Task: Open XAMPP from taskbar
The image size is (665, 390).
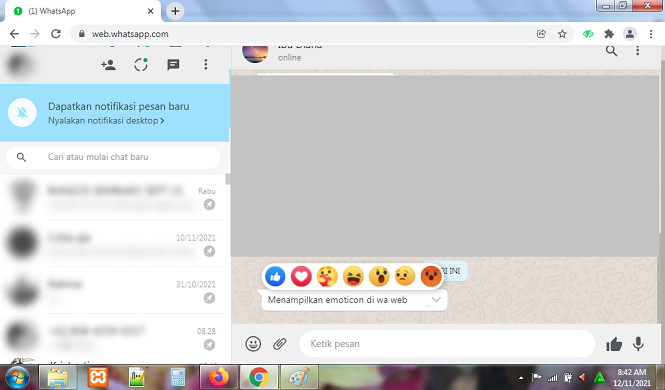Action: point(98,377)
